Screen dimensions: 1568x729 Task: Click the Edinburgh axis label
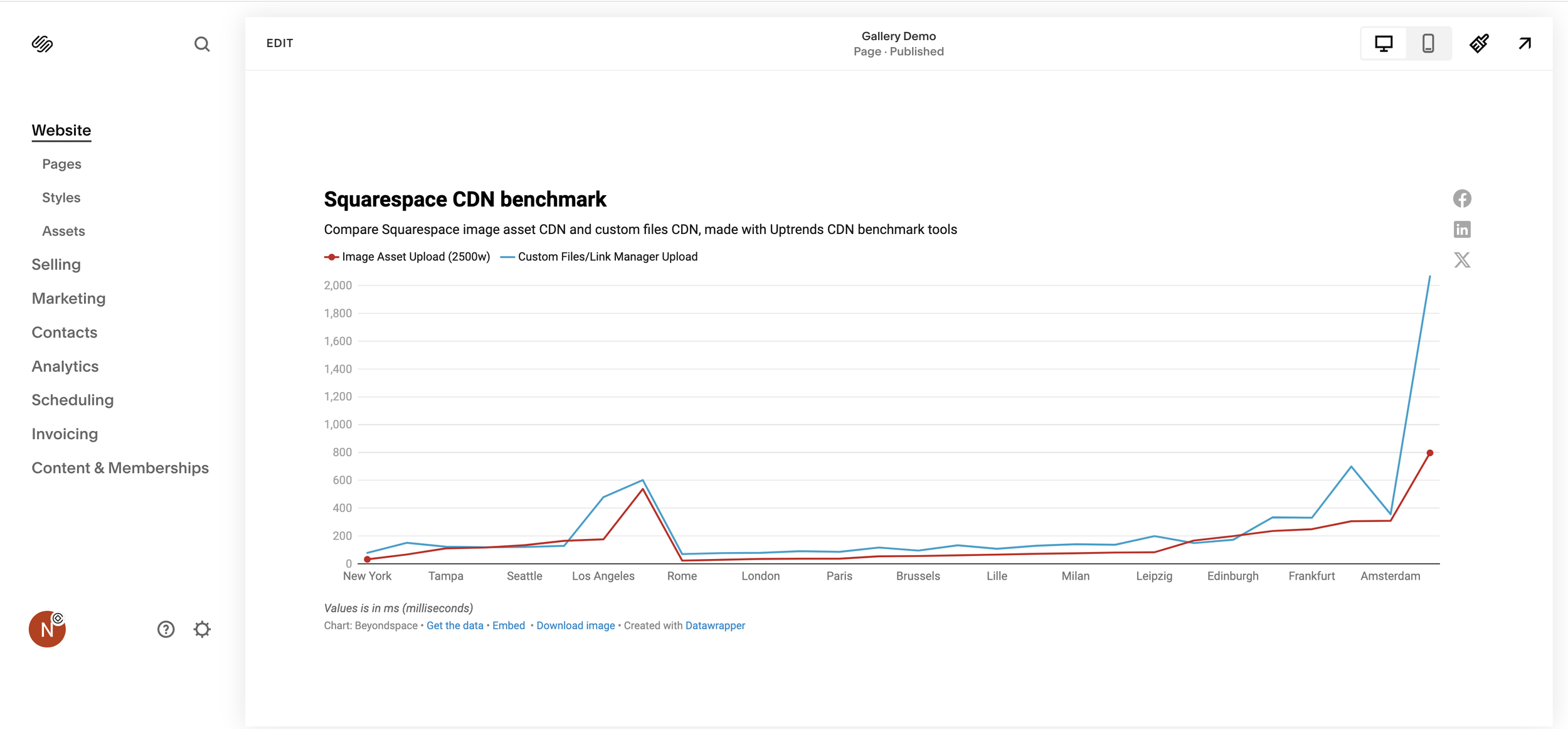1232,576
